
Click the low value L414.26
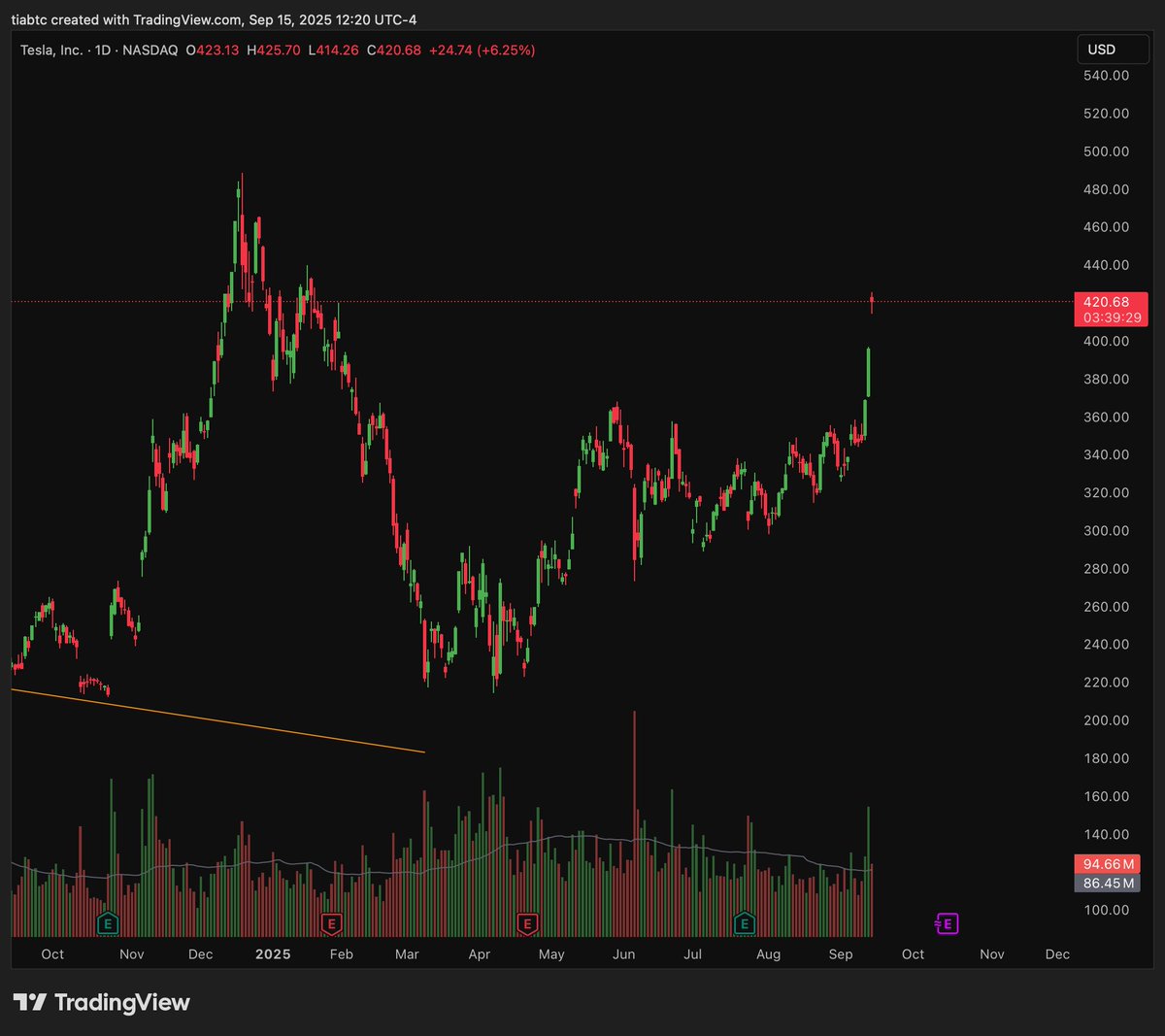pyautogui.click(x=334, y=50)
